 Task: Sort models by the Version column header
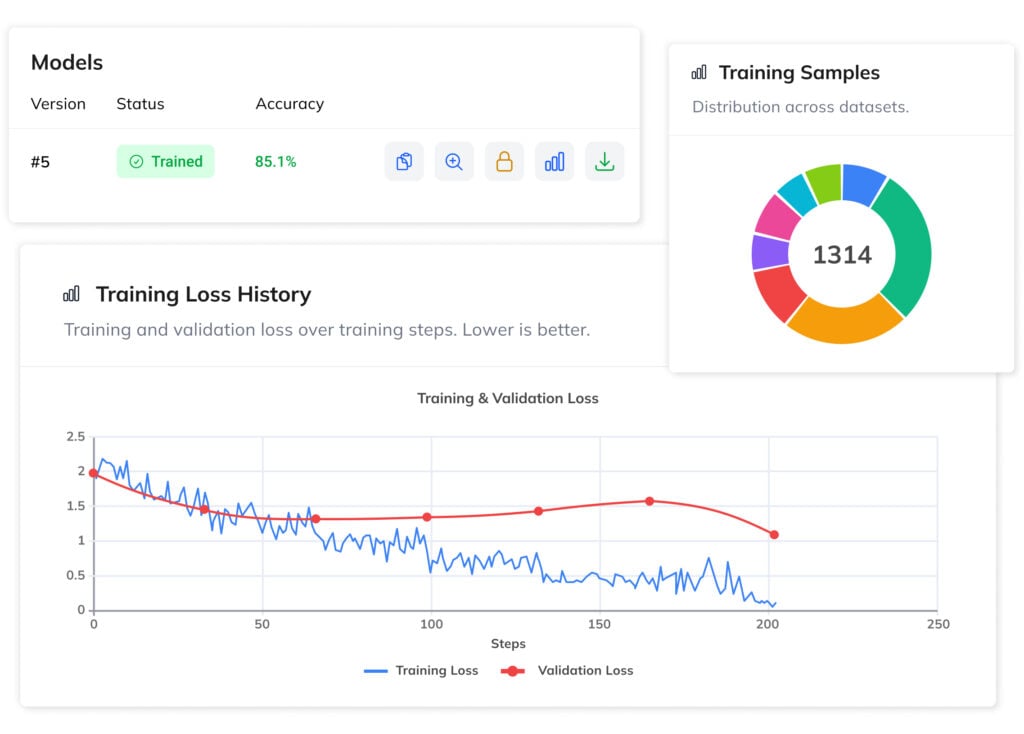(58, 104)
